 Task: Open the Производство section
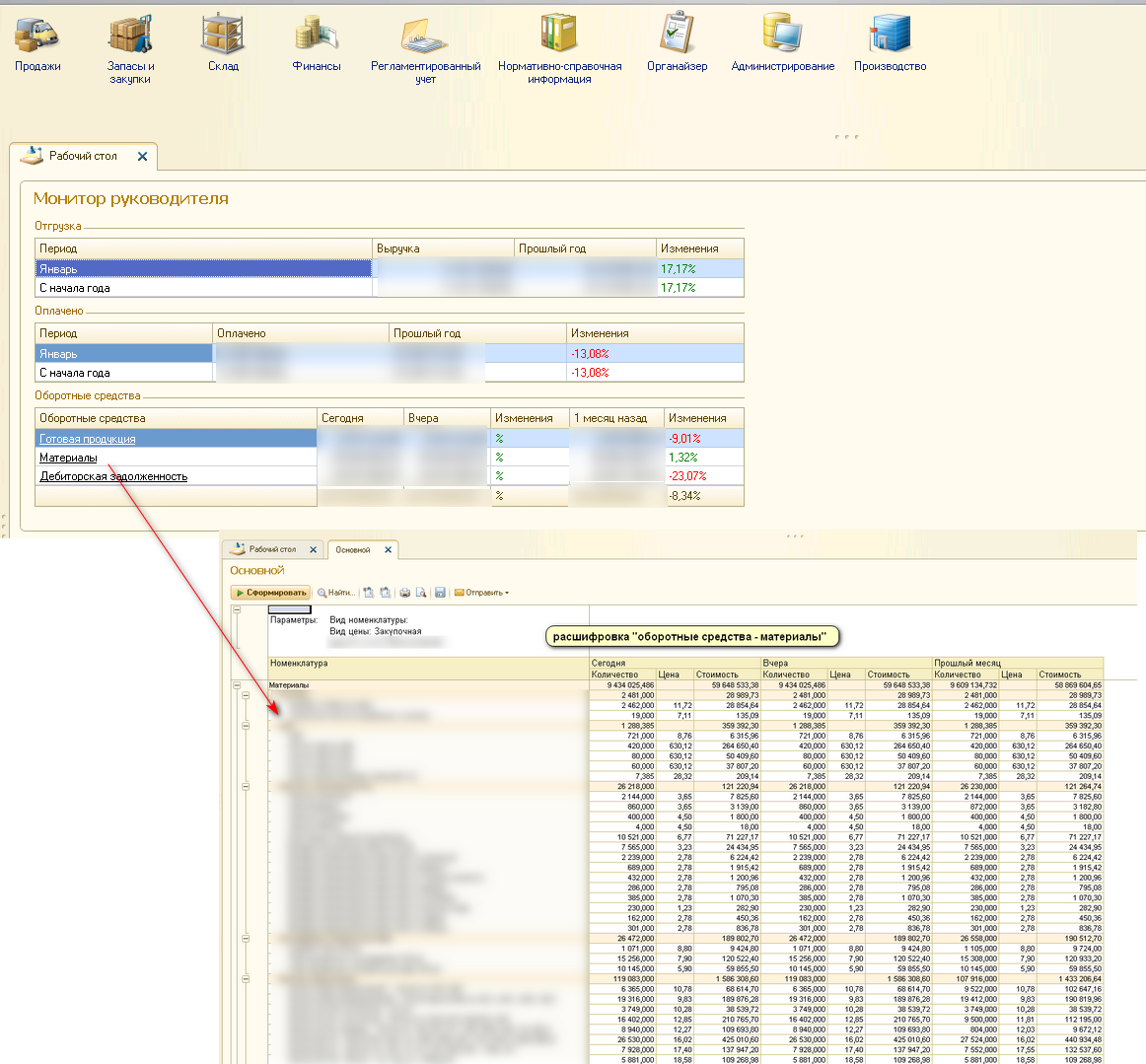click(890, 44)
